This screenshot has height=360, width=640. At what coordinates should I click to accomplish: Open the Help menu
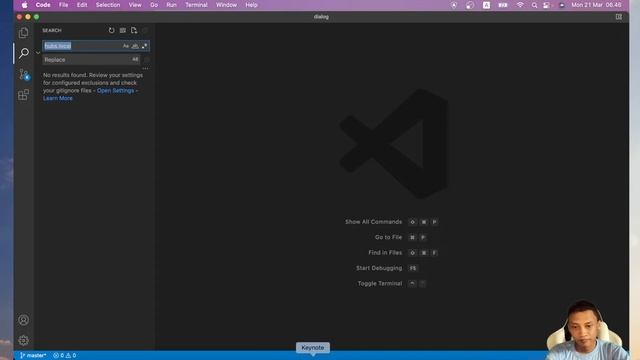[251, 5]
